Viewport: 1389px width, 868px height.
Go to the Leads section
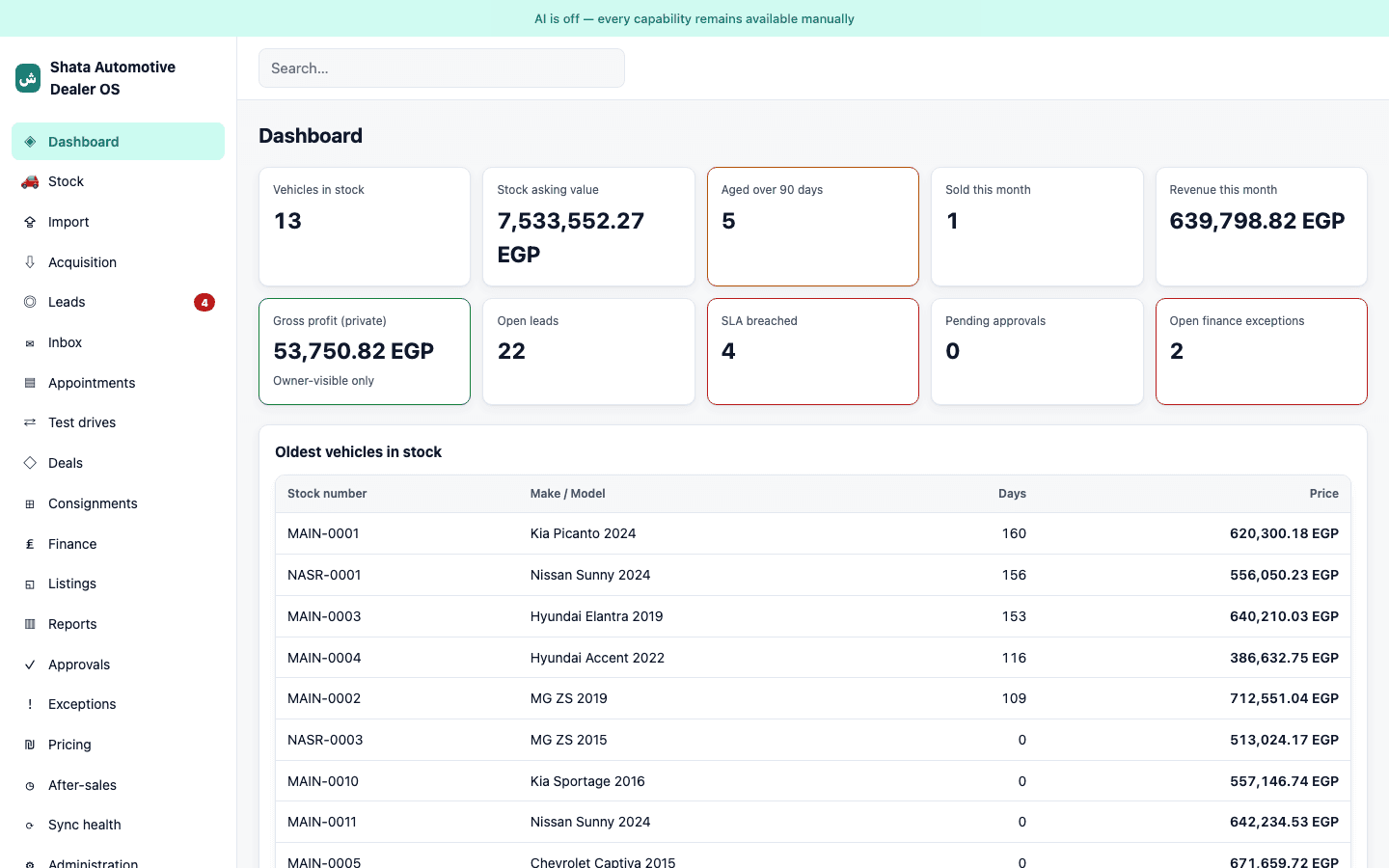pos(118,302)
